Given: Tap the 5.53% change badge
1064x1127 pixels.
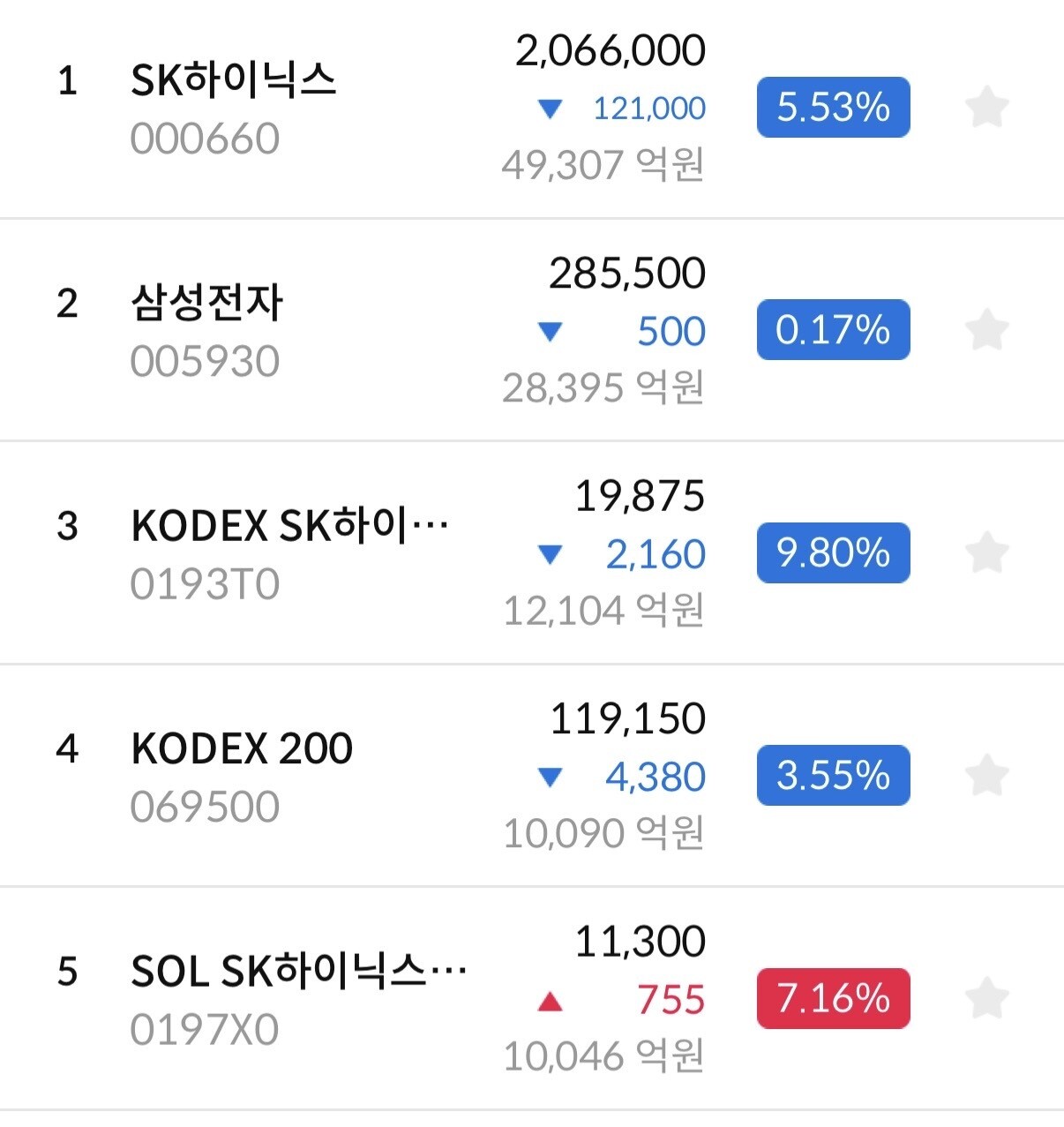Looking at the screenshot, I should [833, 107].
